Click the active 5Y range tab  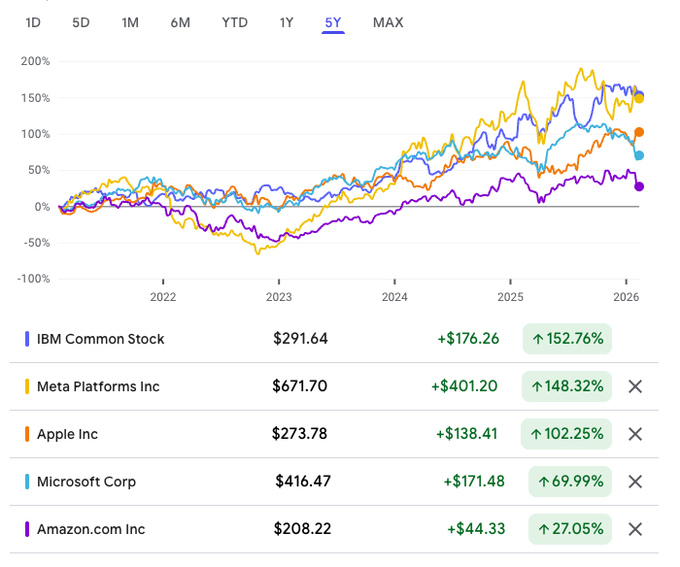(333, 22)
